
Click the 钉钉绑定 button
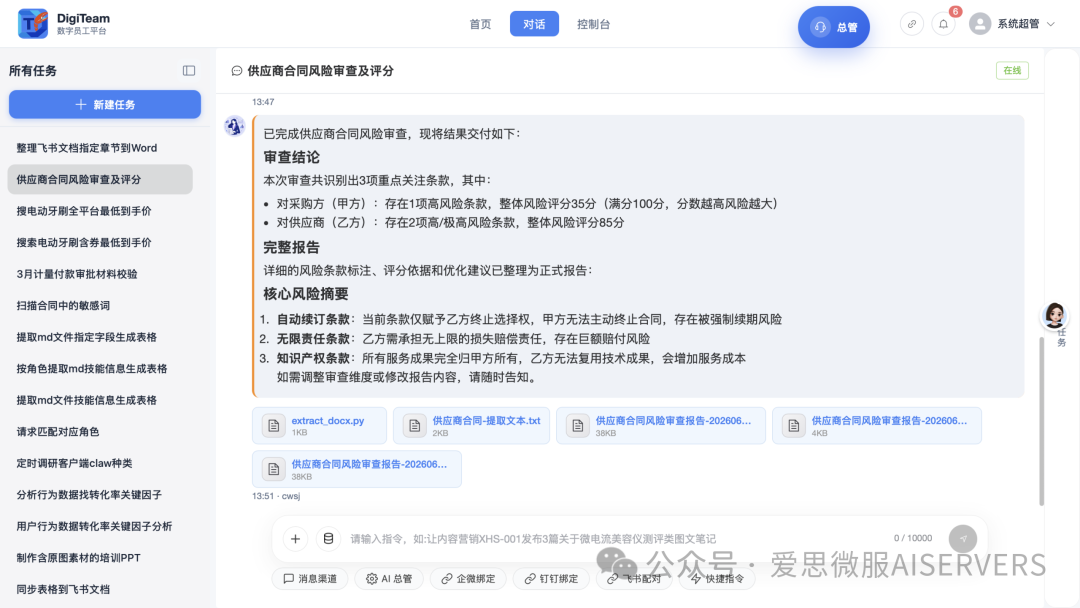551,578
